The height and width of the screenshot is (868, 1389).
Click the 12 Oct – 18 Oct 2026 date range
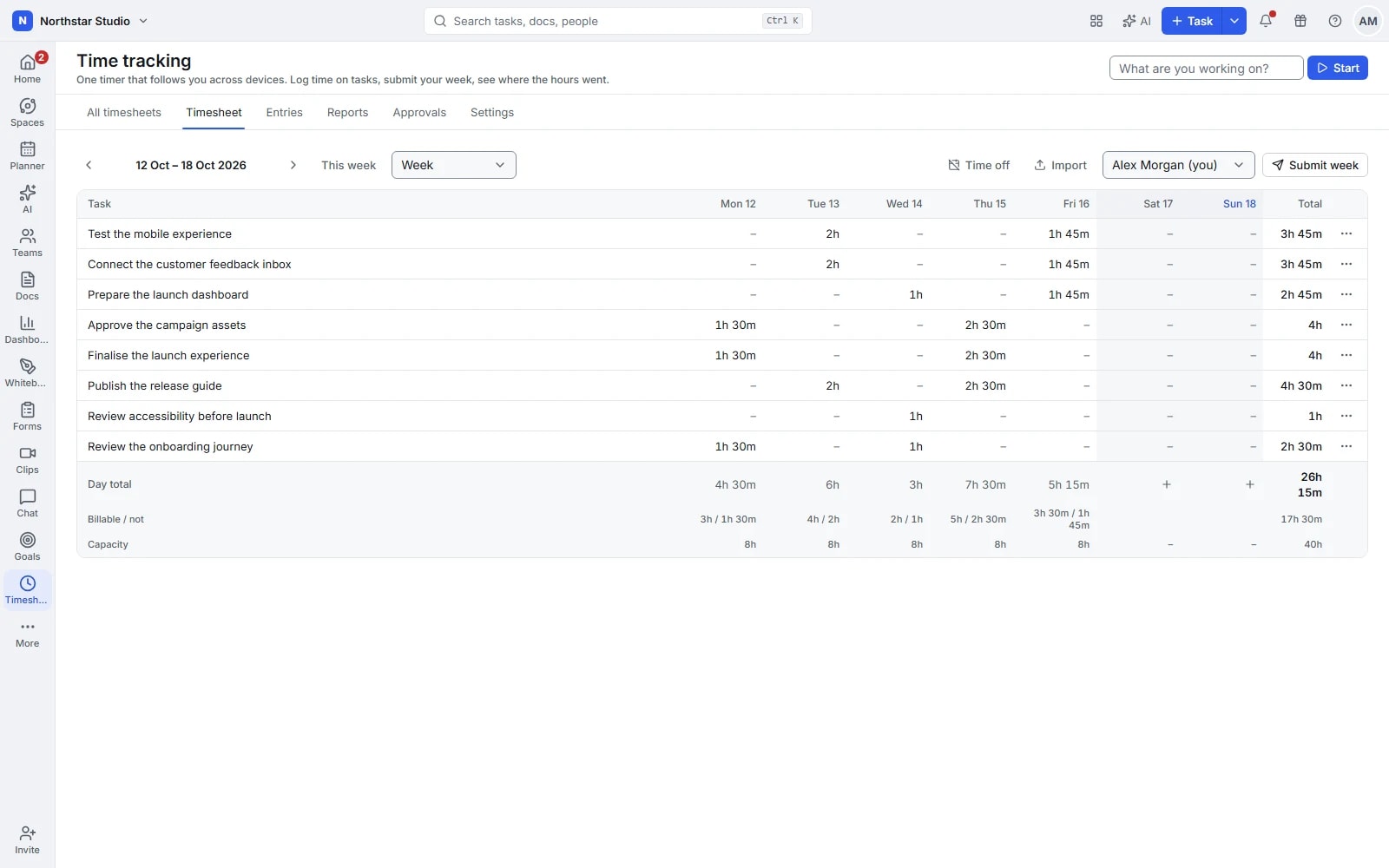point(191,165)
